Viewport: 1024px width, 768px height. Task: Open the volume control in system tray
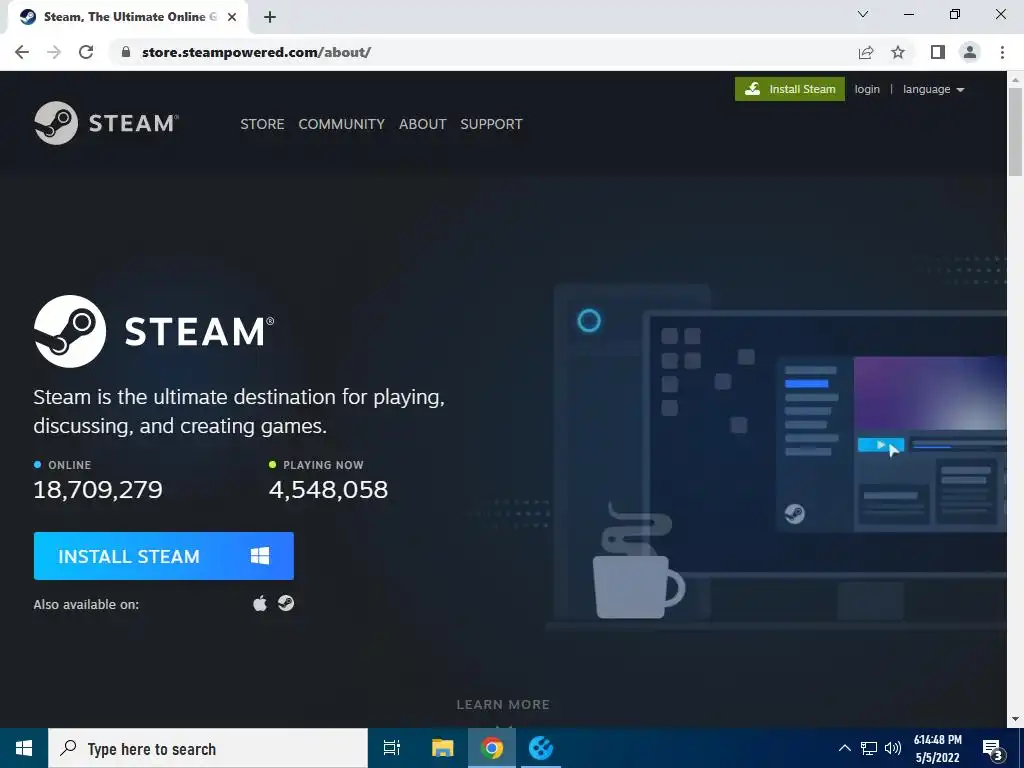tap(893, 748)
